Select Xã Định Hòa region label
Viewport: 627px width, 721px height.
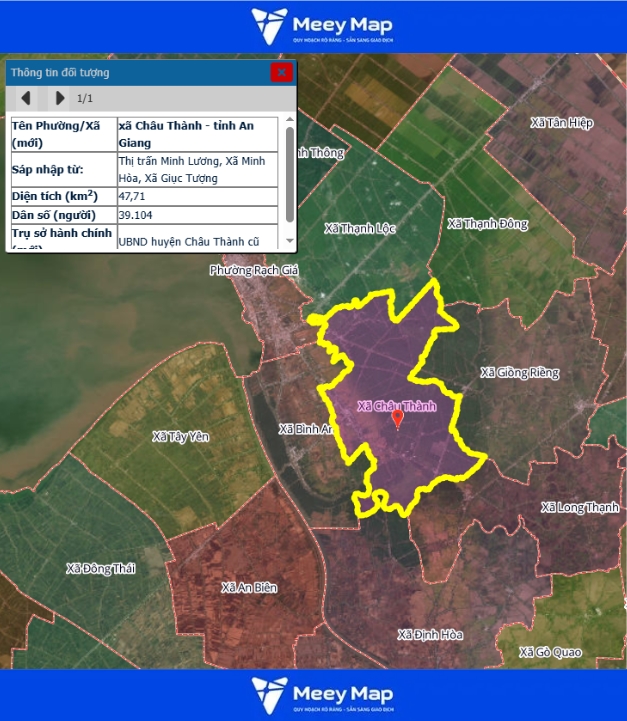(430, 635)
